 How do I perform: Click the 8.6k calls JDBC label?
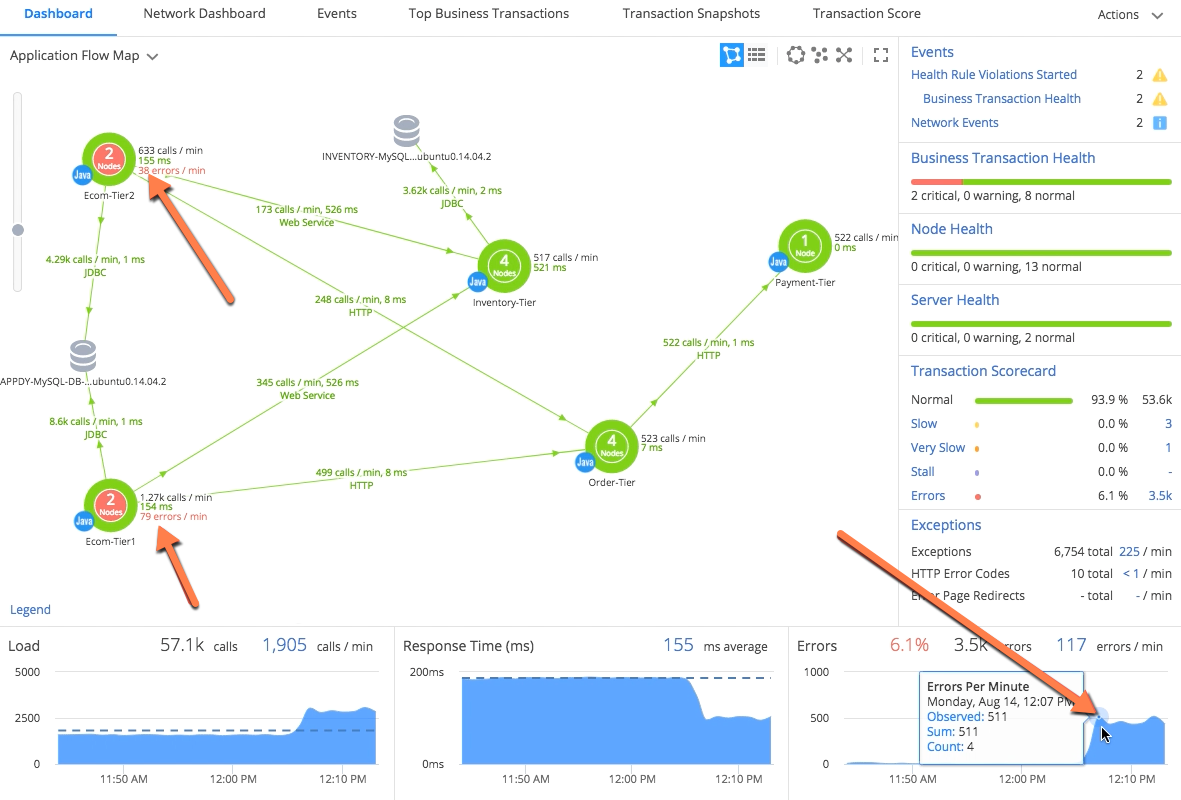pos(96,427)
